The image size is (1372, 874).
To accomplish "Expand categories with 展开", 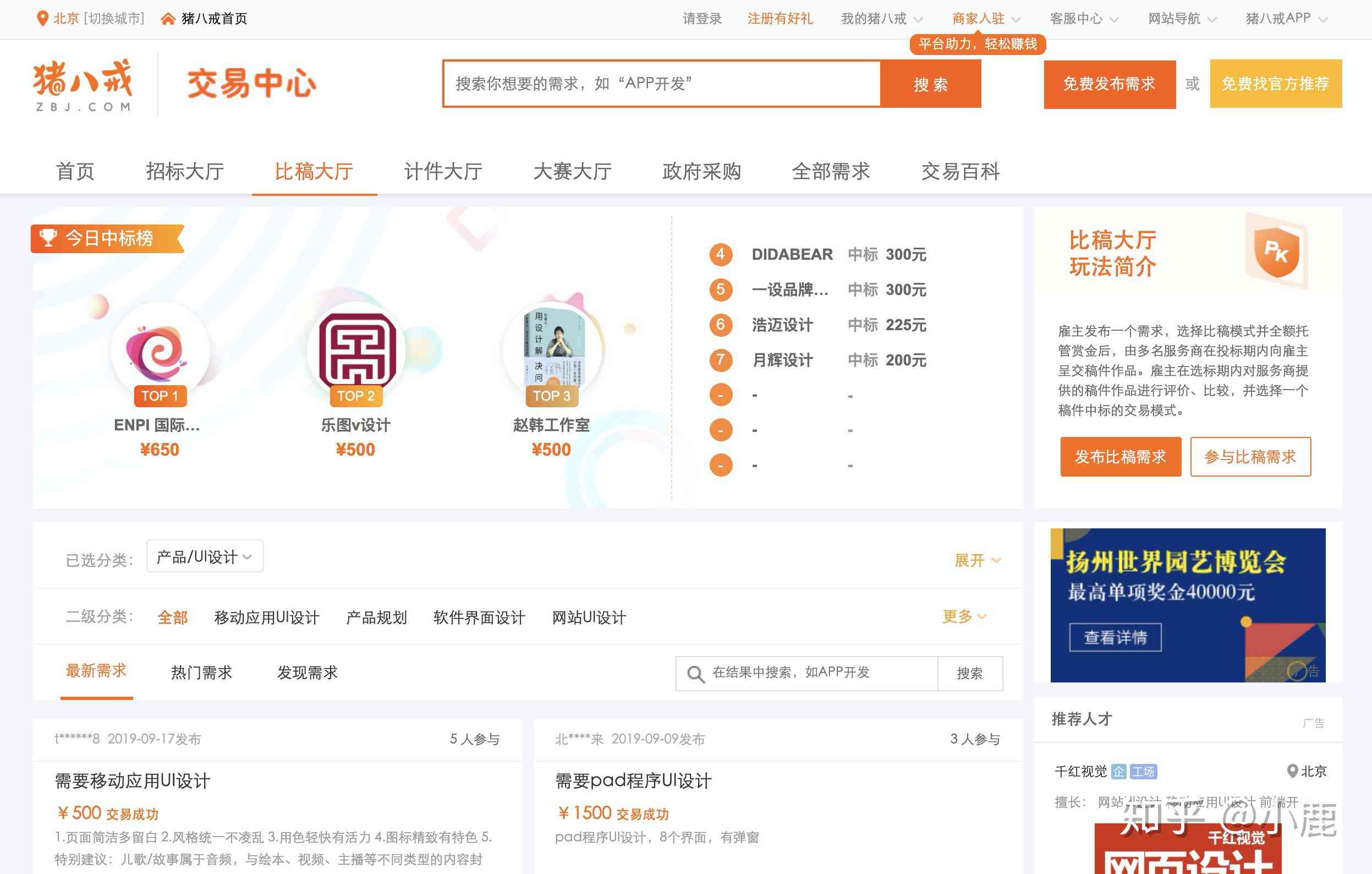I will point(978,560).
